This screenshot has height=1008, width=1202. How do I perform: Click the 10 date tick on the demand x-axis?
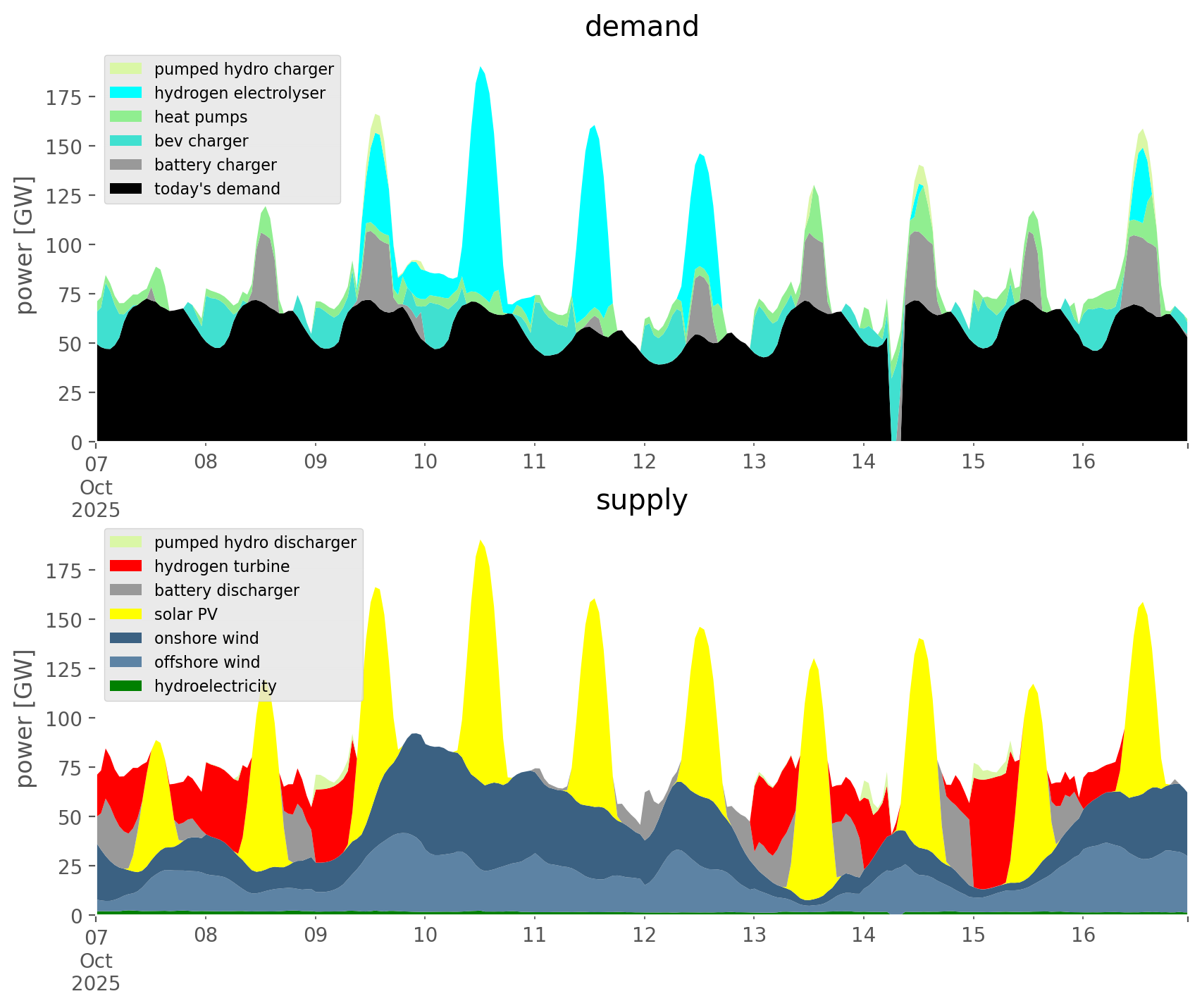tap(425, 462)
